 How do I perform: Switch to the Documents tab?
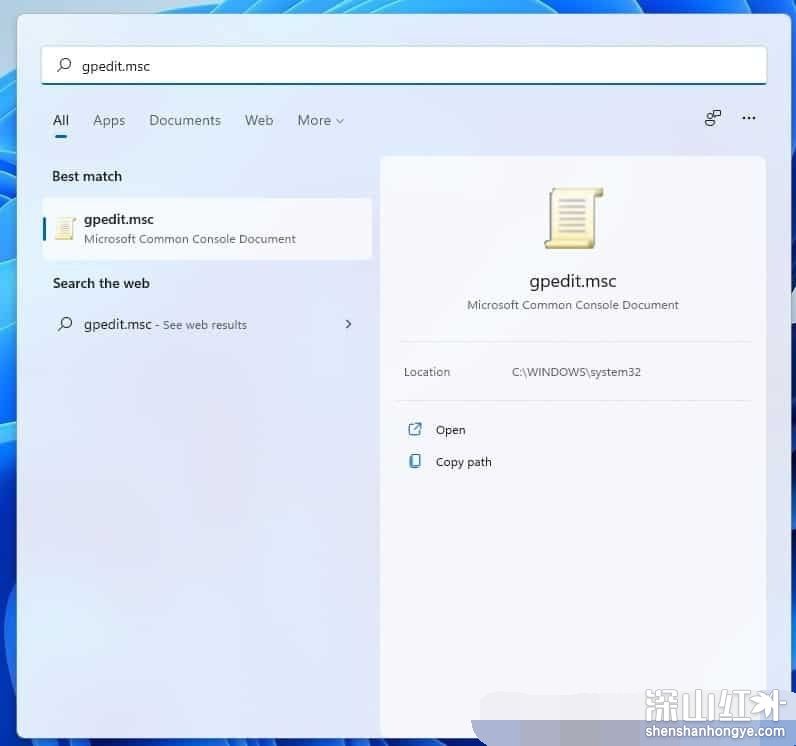coord(185,120)
